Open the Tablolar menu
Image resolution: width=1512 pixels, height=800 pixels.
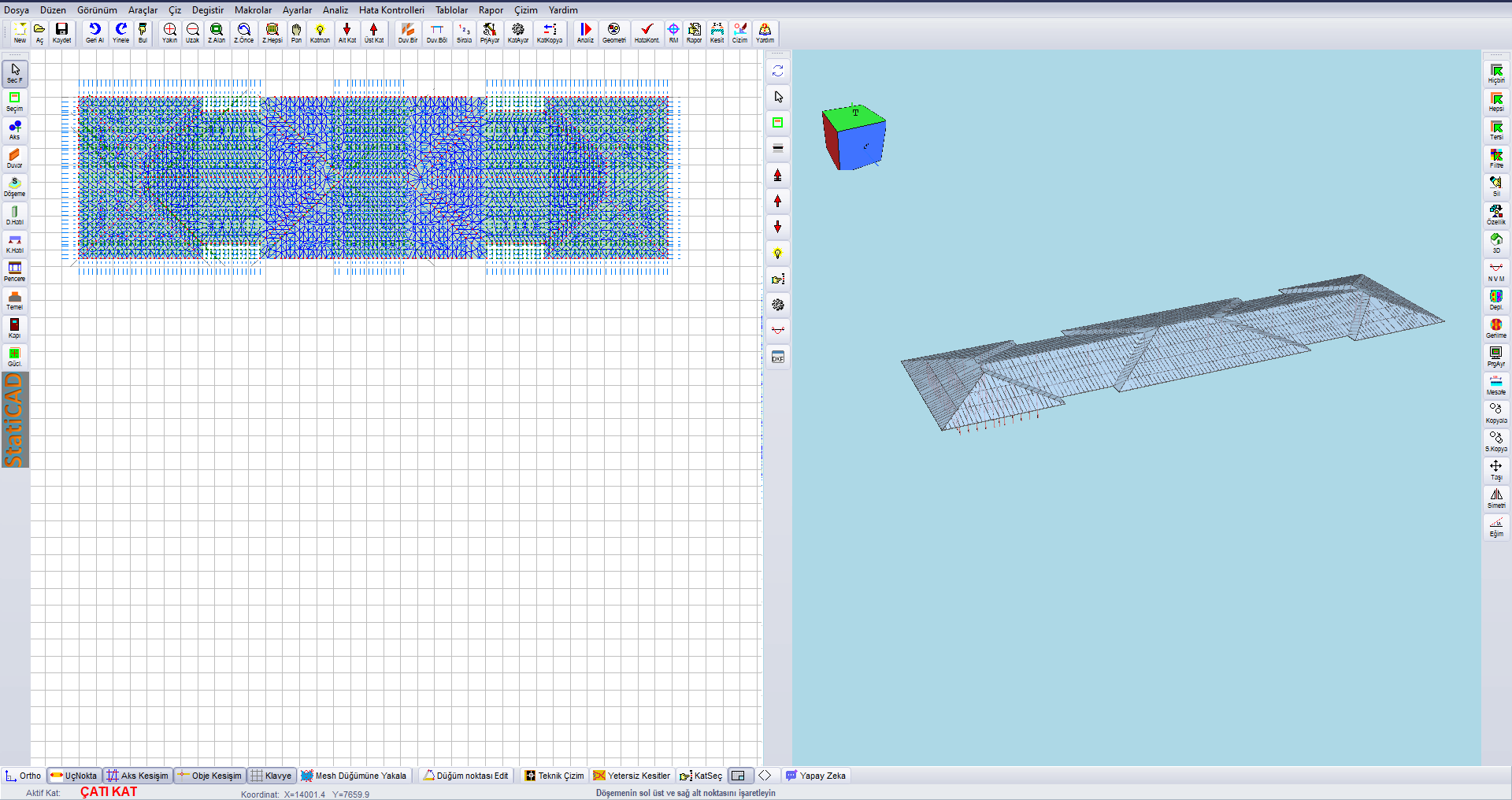(451, 10)
